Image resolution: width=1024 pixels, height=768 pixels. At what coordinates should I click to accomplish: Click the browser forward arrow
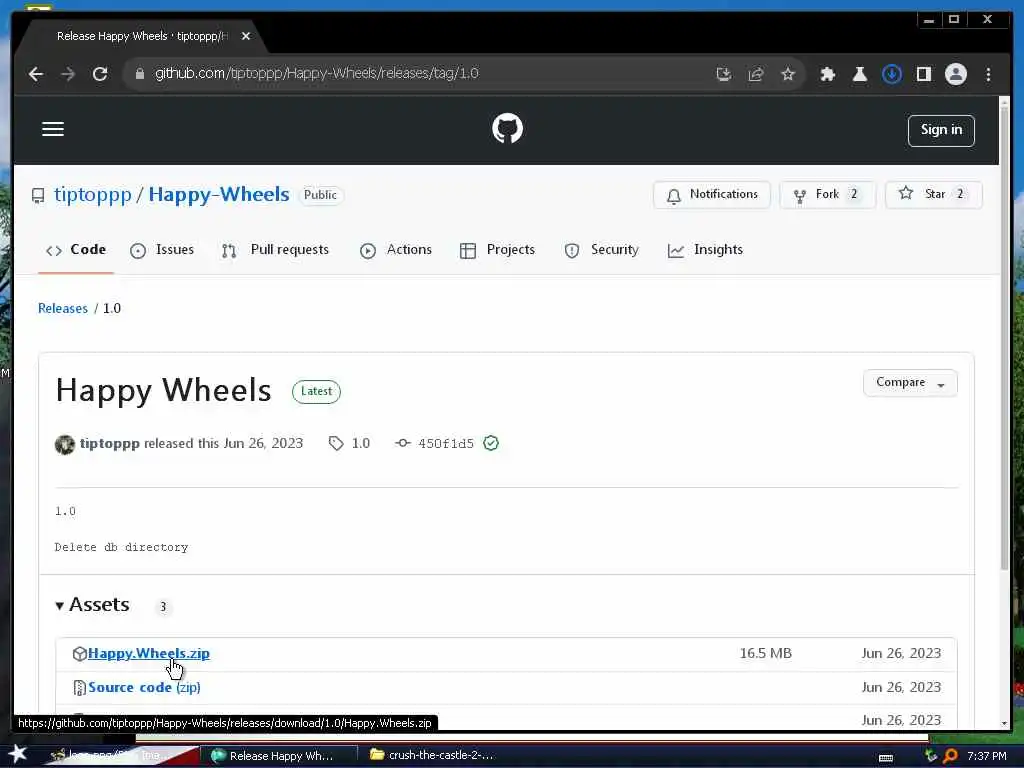[x=68, y=74]
